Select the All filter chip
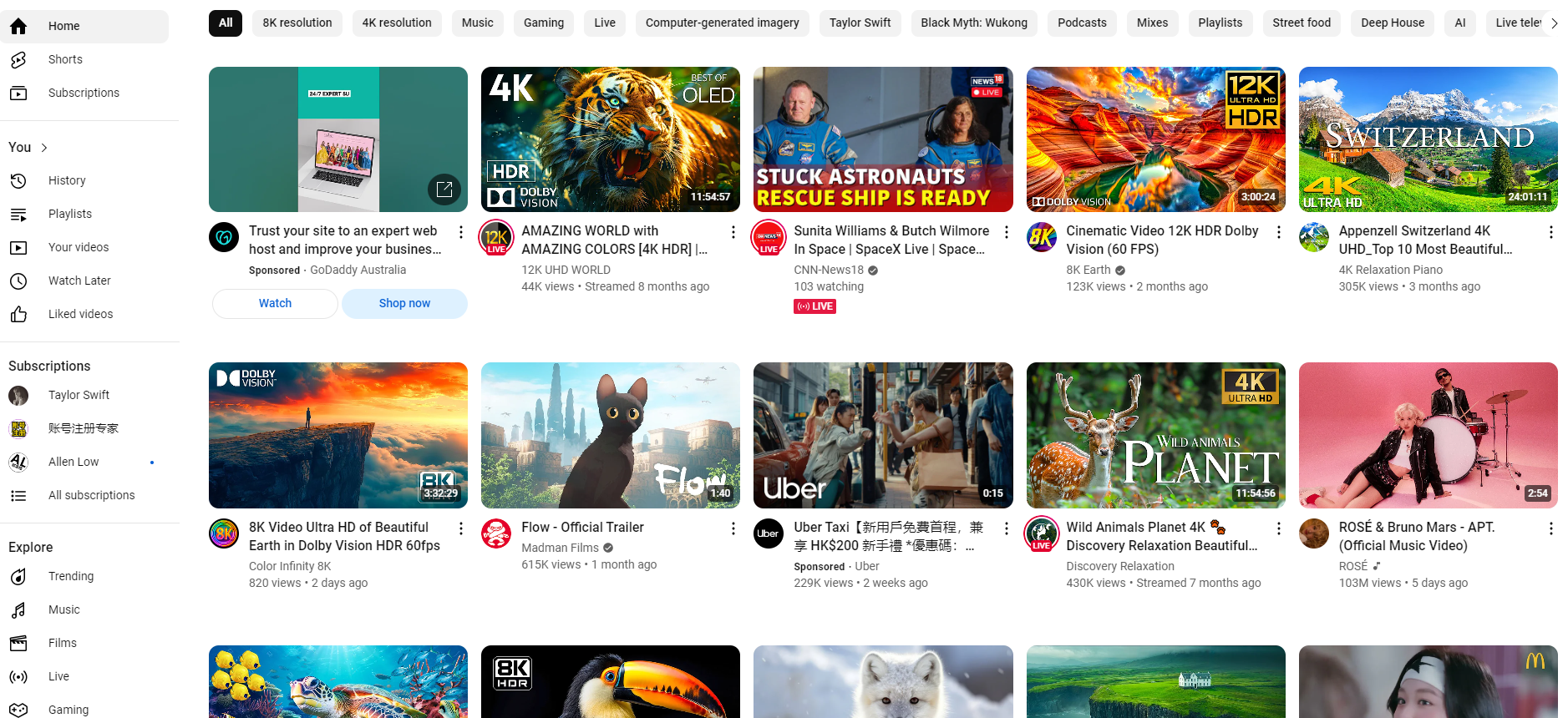Image resolution: width=1568 pixels, height=718 pixels. coord(226,23)
